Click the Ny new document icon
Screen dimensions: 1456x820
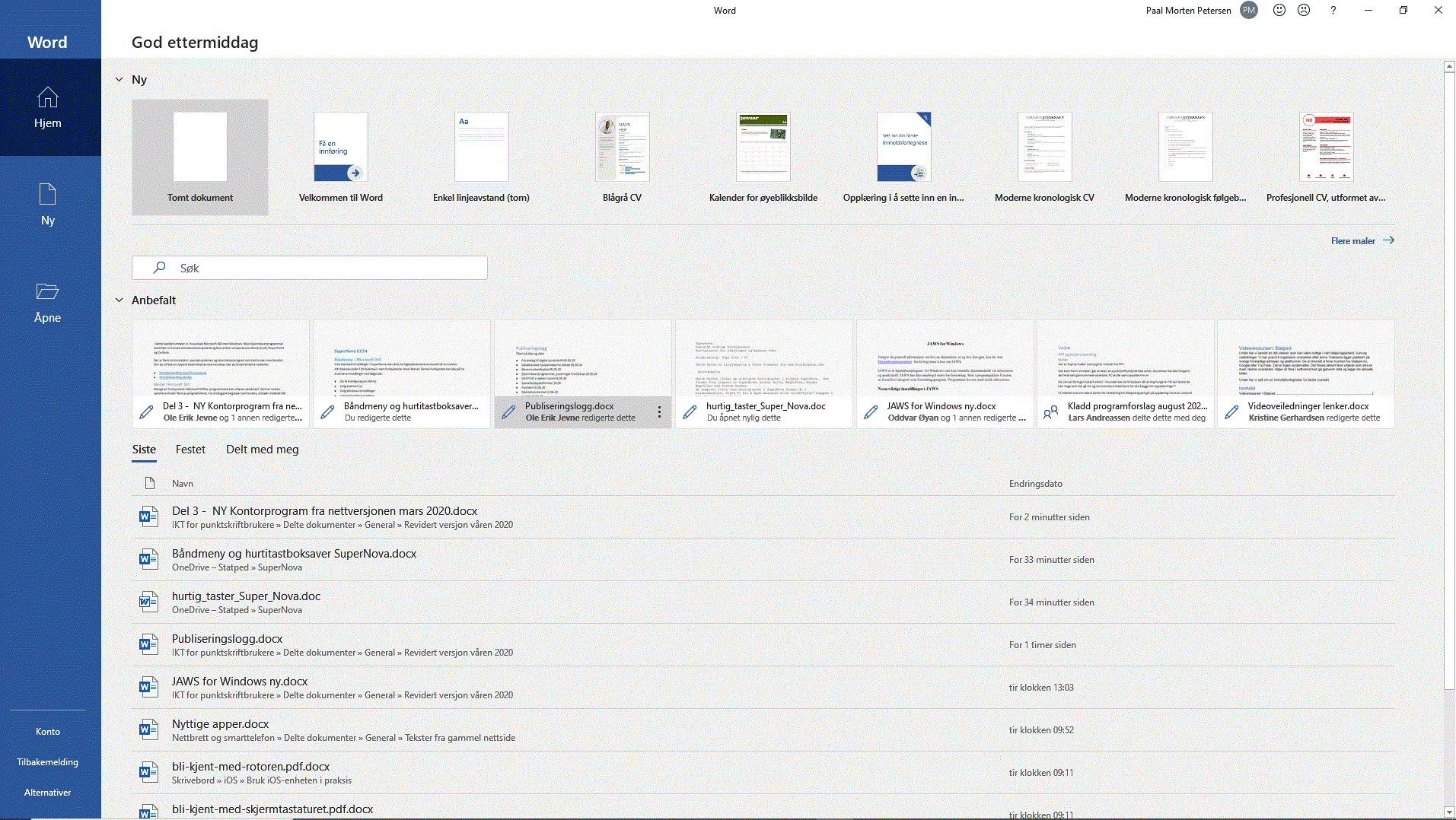coord(47,195)
